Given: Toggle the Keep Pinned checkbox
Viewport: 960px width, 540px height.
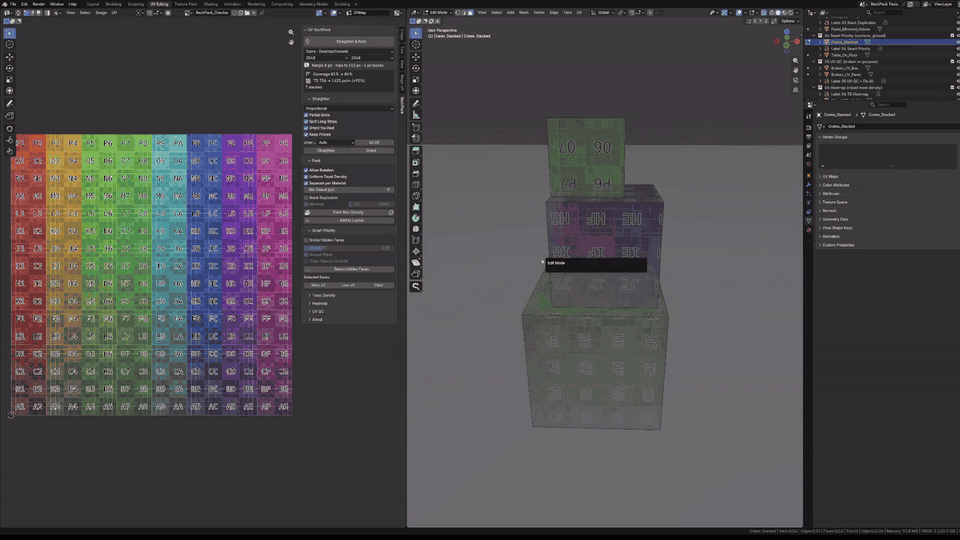Looking at the screenshot, I should [306, 134].
